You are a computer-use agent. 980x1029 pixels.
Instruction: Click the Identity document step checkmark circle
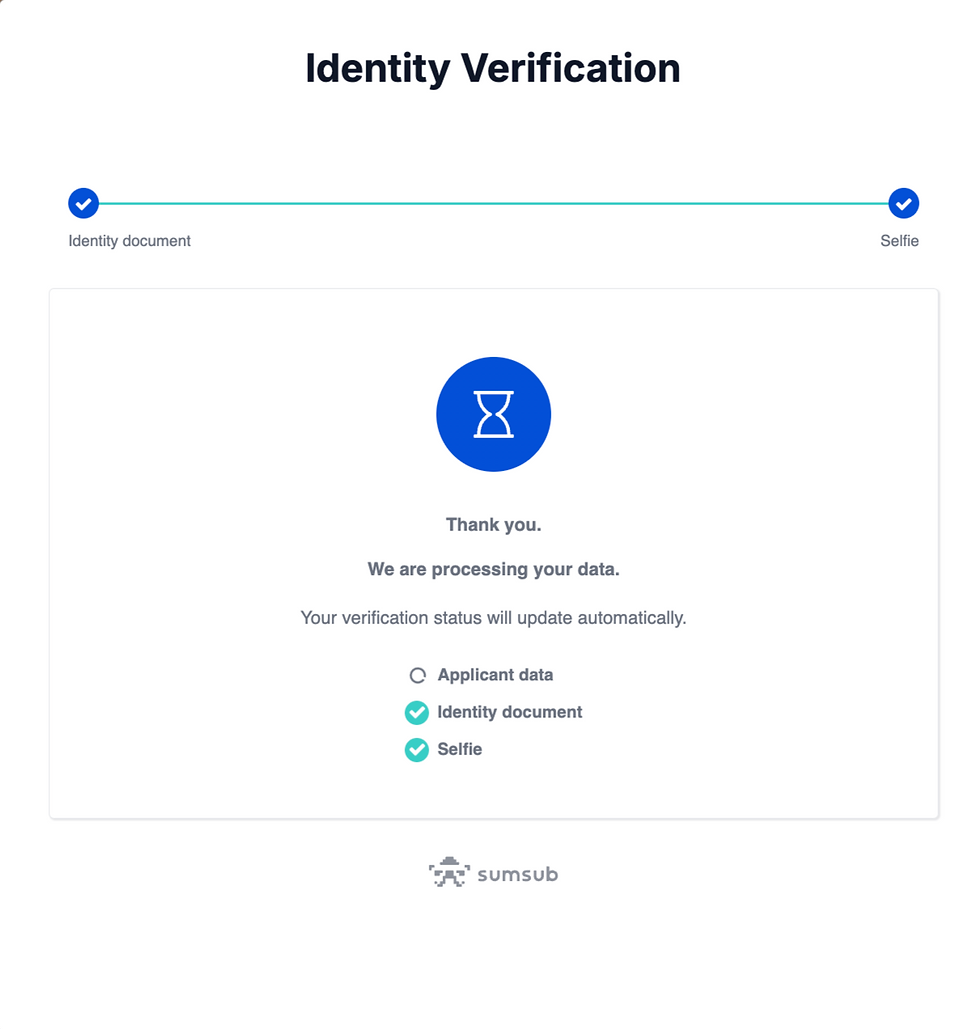point(83,203)
